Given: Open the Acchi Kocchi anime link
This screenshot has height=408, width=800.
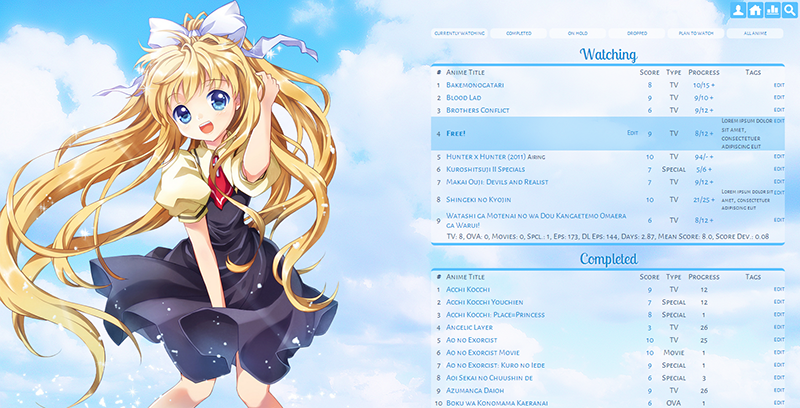Looking at the screenshot, I should (x=468, y=290).
